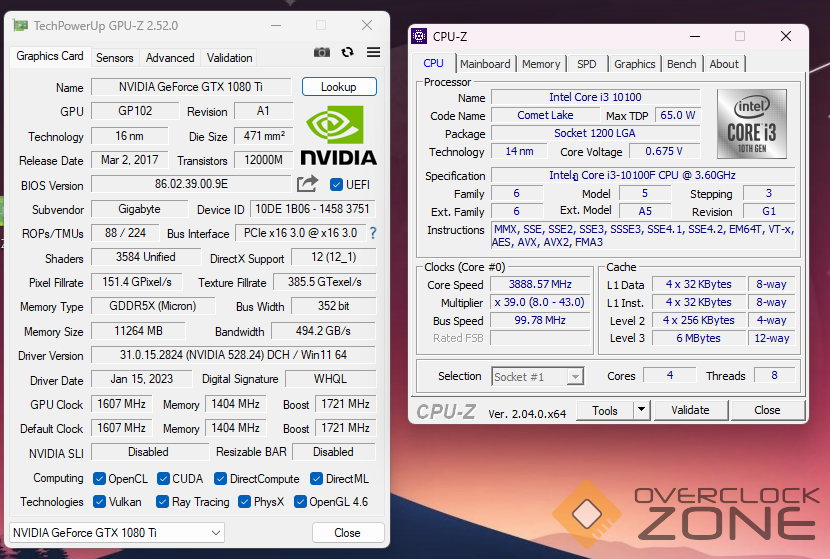
Task: Expand the Tools dropdown arrow
Action: (x=640, y=410)
